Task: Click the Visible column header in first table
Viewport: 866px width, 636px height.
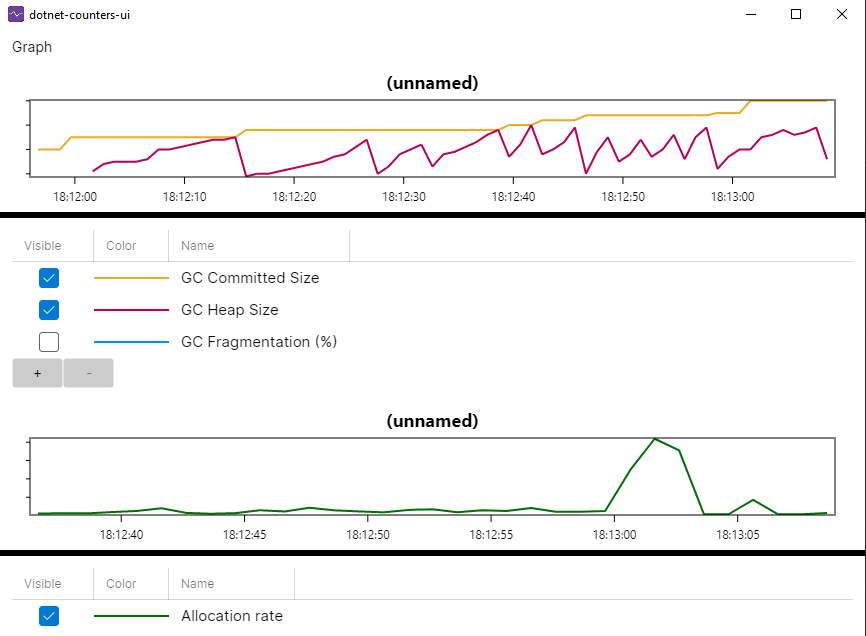Action: (43, 246)
